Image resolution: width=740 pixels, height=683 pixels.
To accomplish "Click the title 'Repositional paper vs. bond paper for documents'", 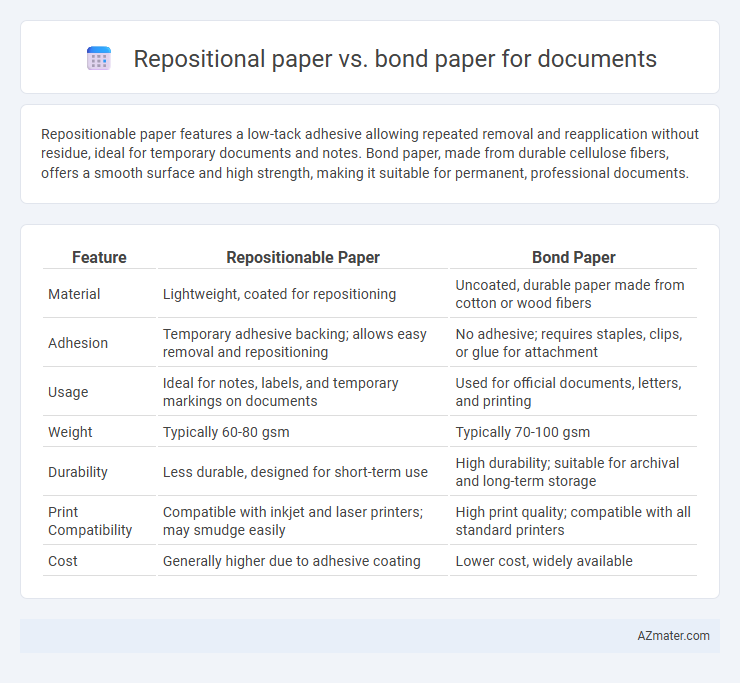I will pos(395,59).
